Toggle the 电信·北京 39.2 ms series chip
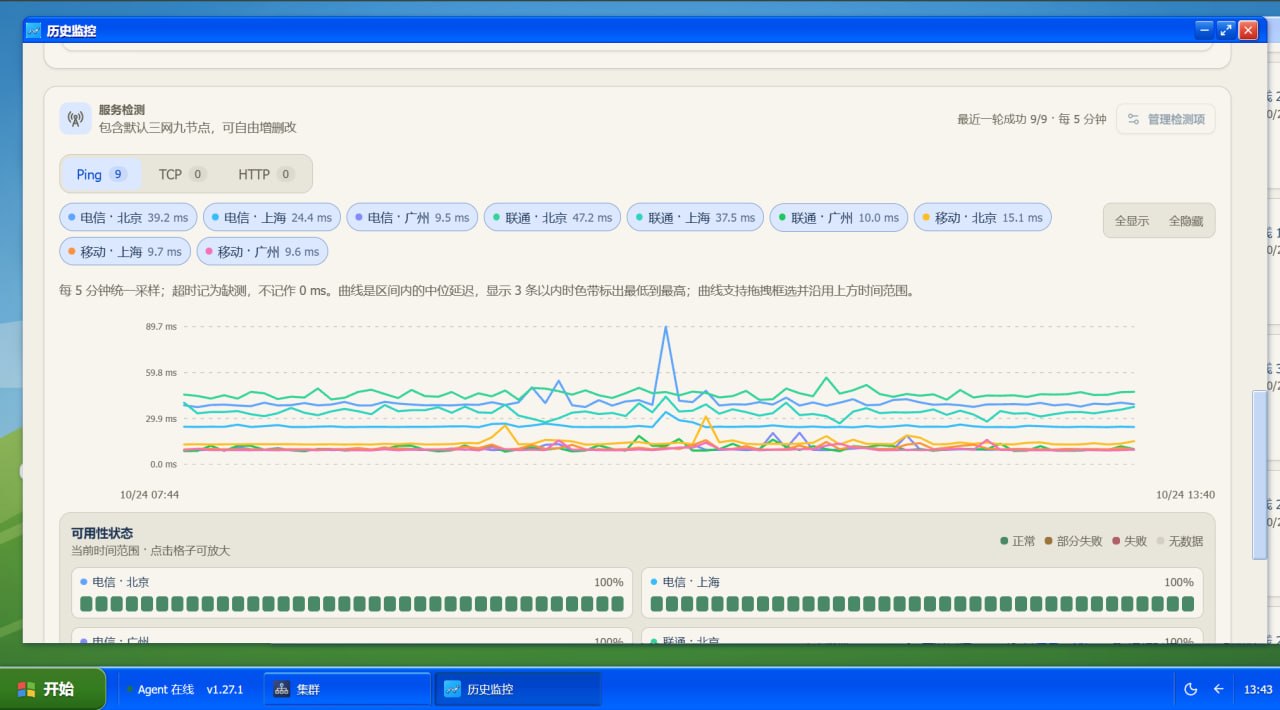The height and width of the screenshot is (710, 1280). pyautogui.click(x=128, y=217)
